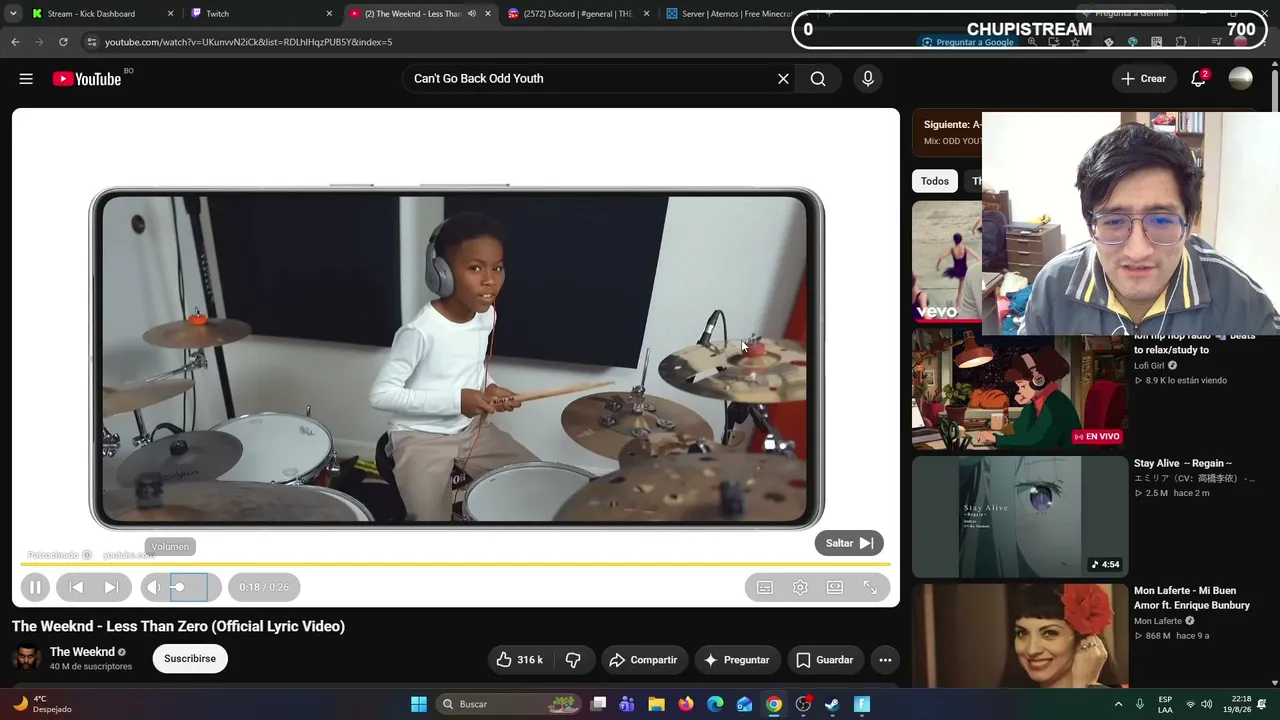Launch Microsoft Edge from the taskbar
The width and height of the screenshot is (1280, 720).
[x=715, y=704]
